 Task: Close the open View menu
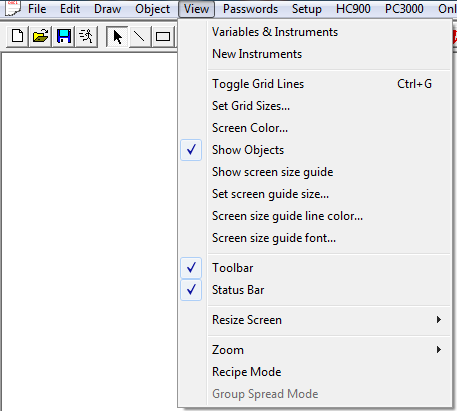pos(196,9)
